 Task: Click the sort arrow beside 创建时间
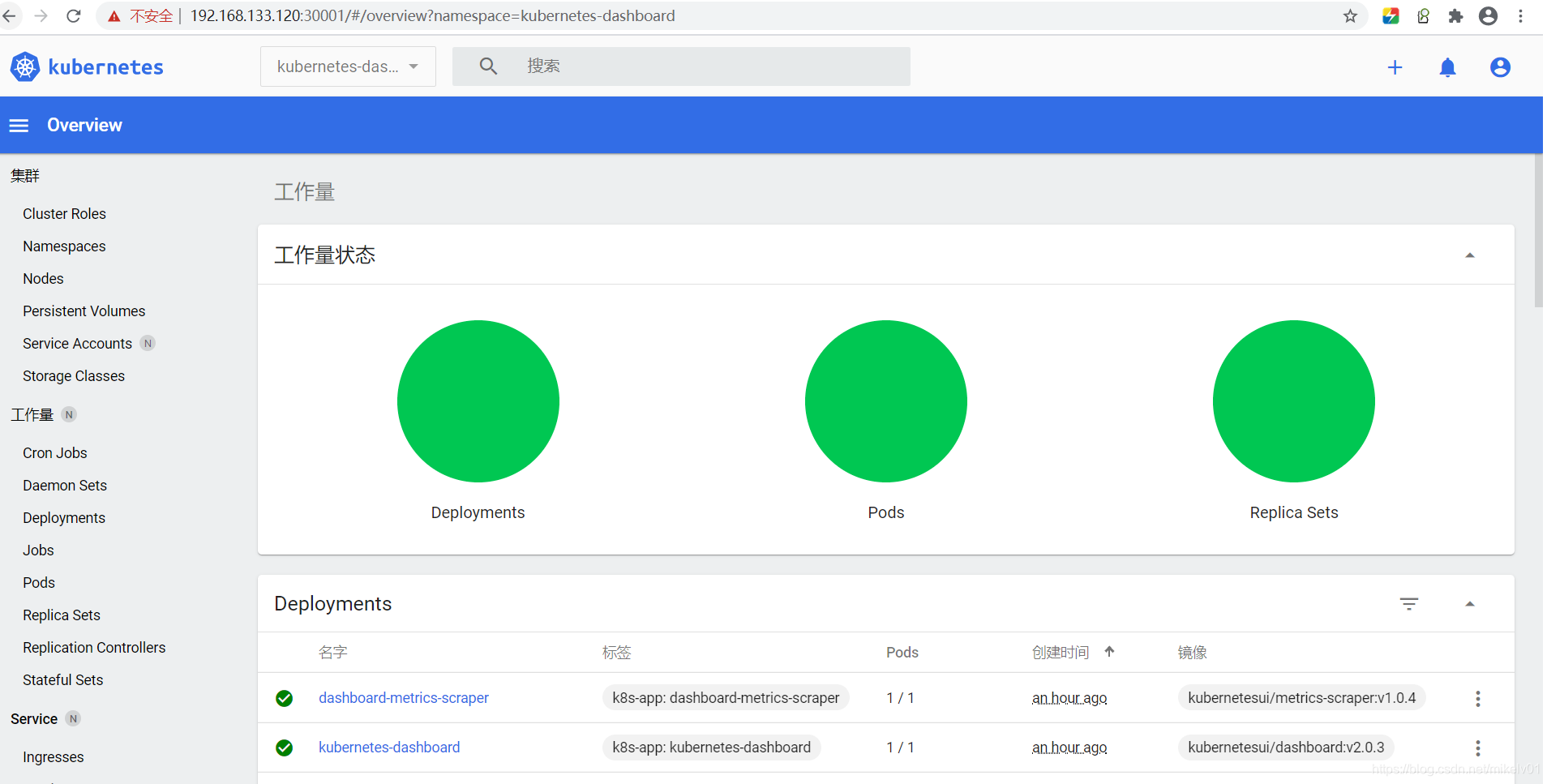[1109, 651]
